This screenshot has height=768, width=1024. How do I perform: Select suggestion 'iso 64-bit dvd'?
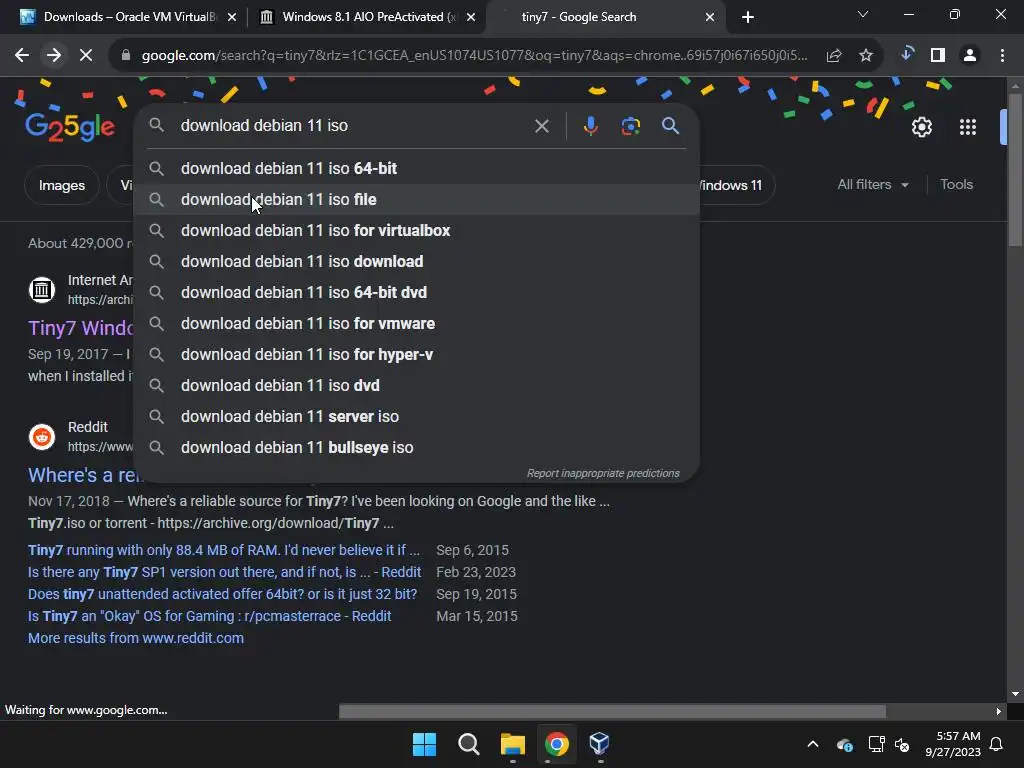tap(417, 293)
